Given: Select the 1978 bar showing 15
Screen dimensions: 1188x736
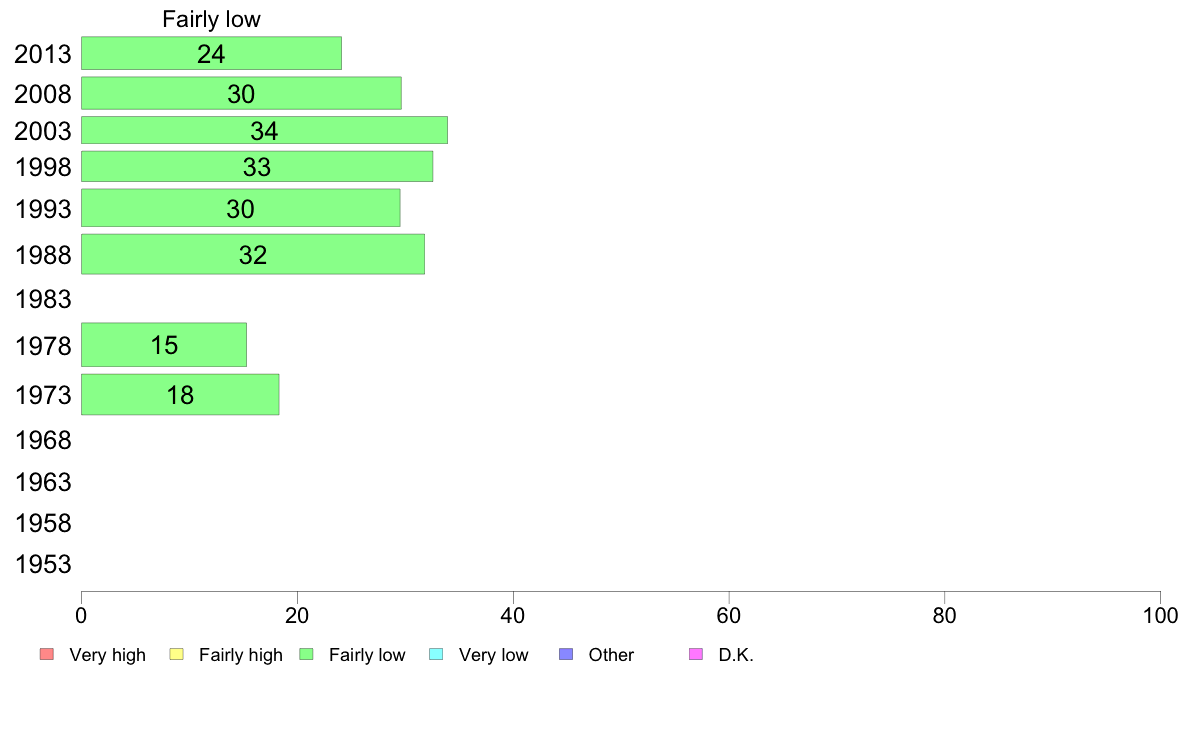Looking at the screenshot, I should 164,345.
